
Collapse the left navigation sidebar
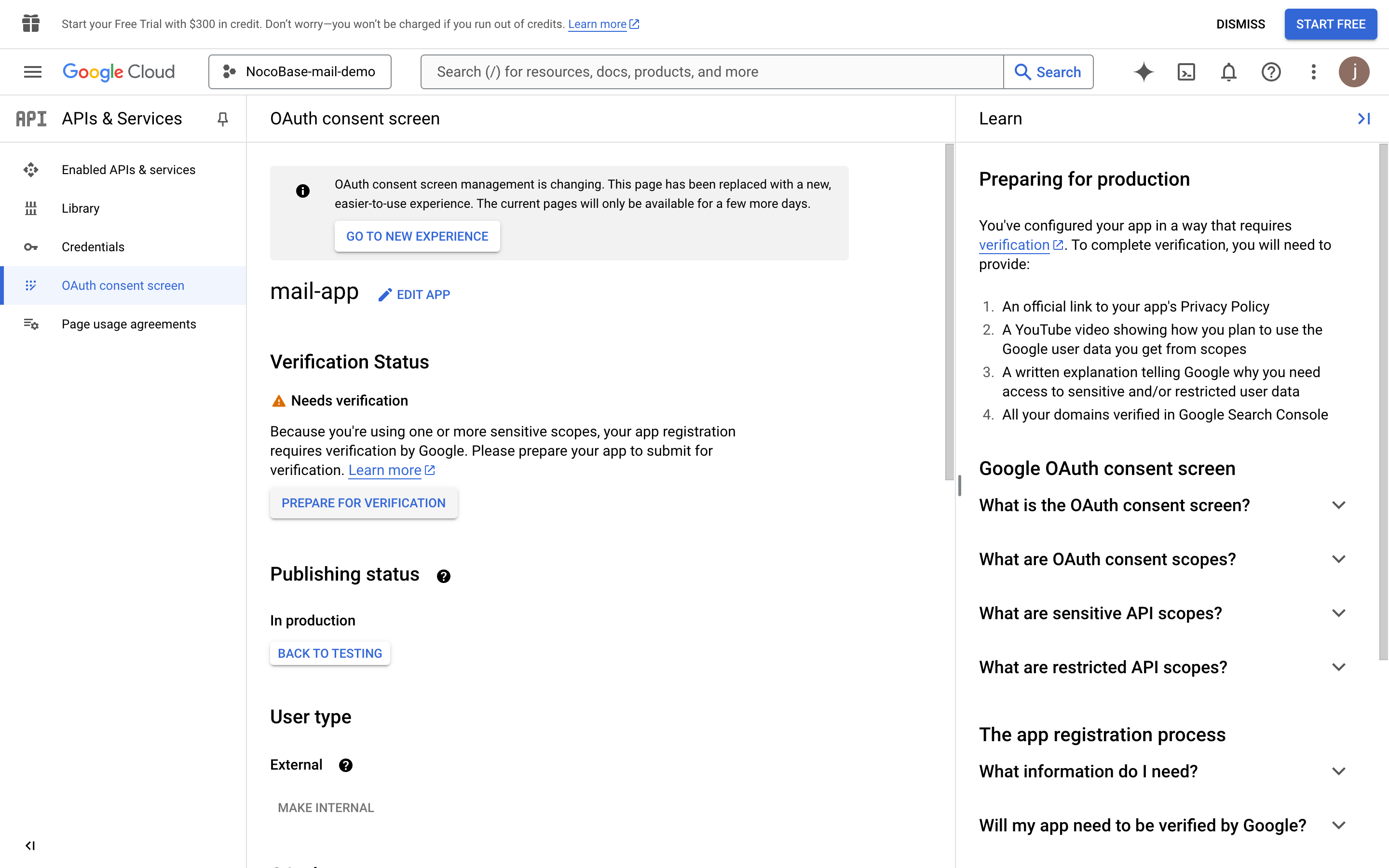(x=30, y=846)
